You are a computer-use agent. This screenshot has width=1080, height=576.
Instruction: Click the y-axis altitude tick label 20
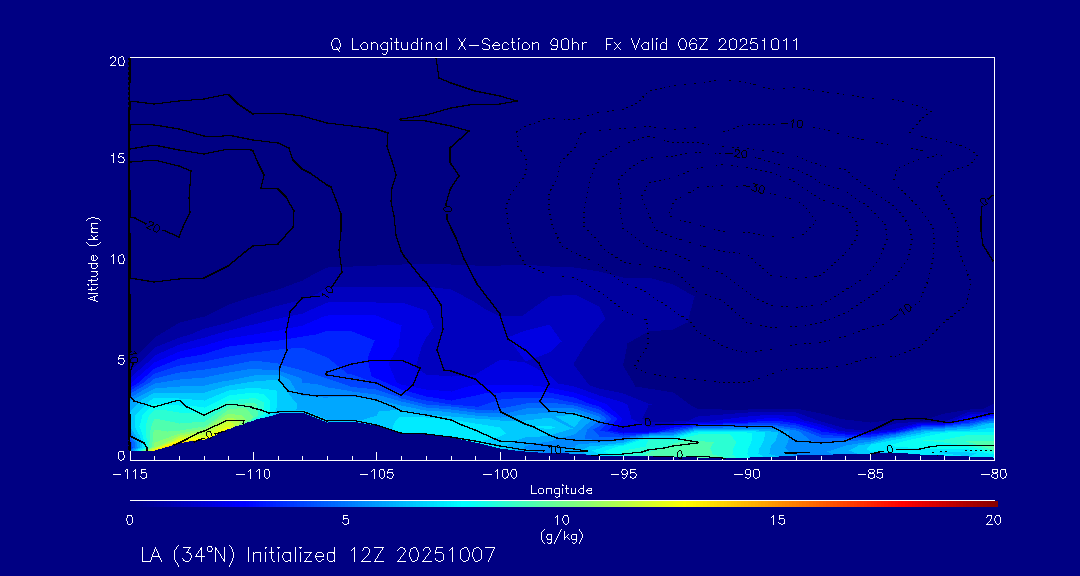[116, 61]
